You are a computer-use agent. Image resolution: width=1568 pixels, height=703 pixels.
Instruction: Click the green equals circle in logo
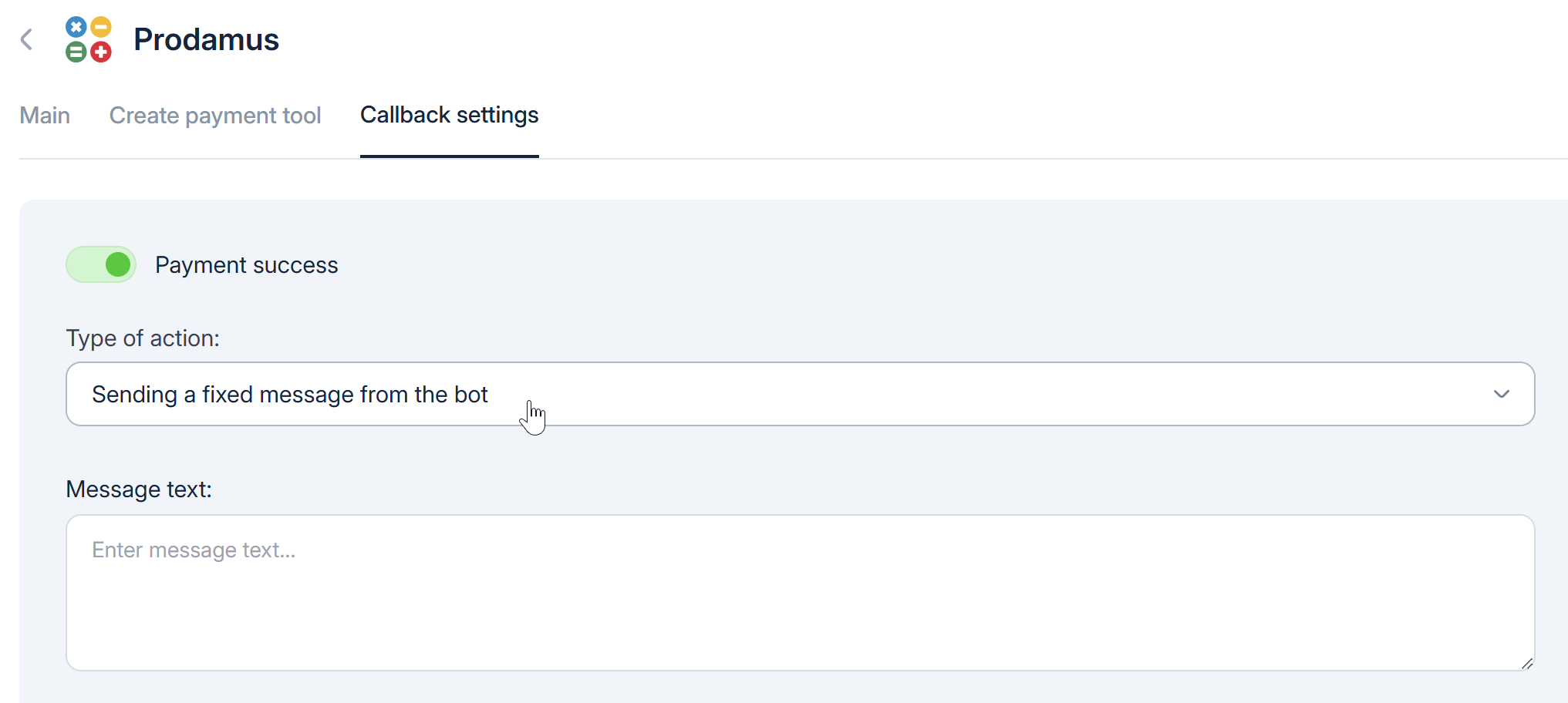[x=76, y=52]
